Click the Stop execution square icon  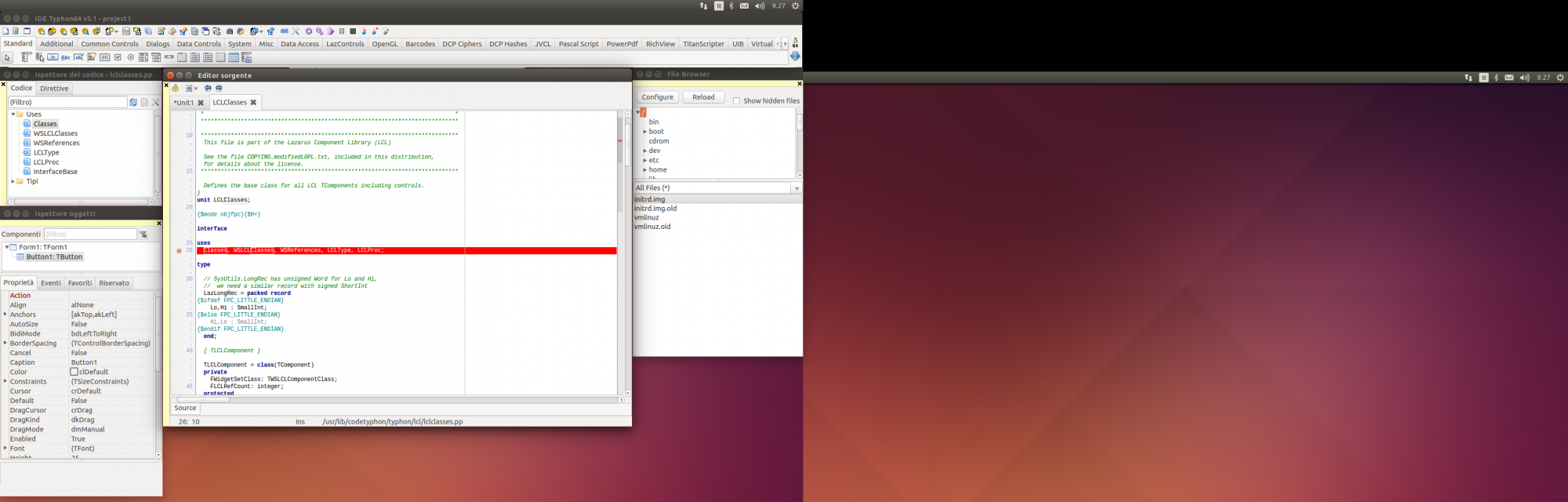[353, 31]
